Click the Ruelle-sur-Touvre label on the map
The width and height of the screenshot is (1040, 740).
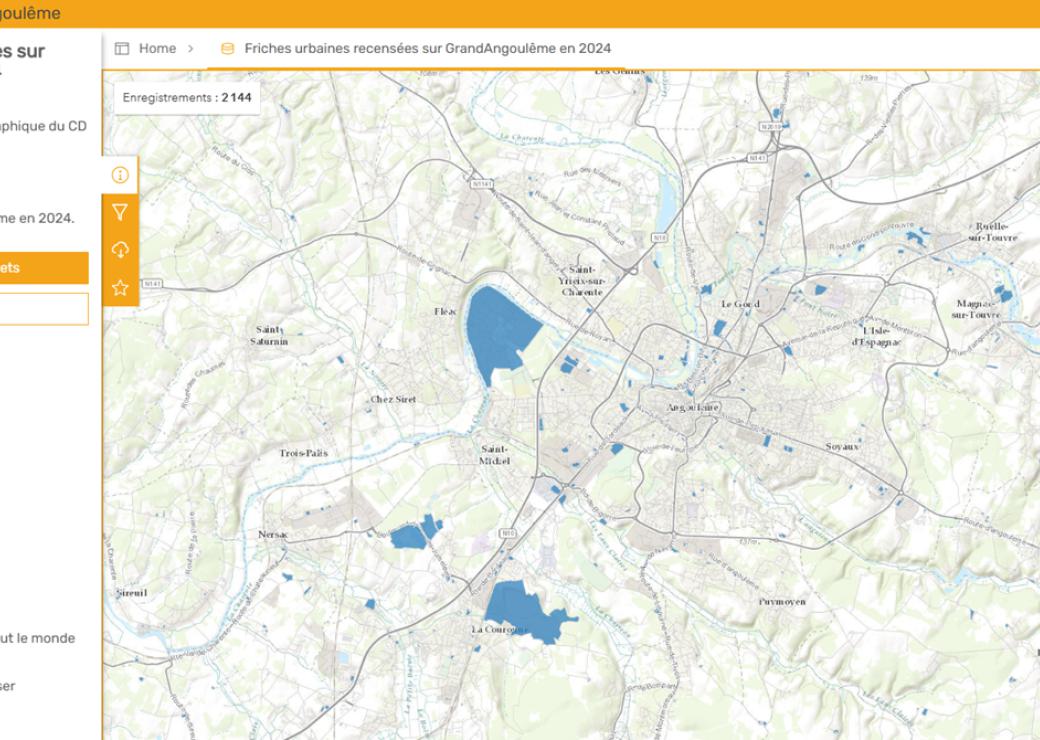click(x=992, y=231)
